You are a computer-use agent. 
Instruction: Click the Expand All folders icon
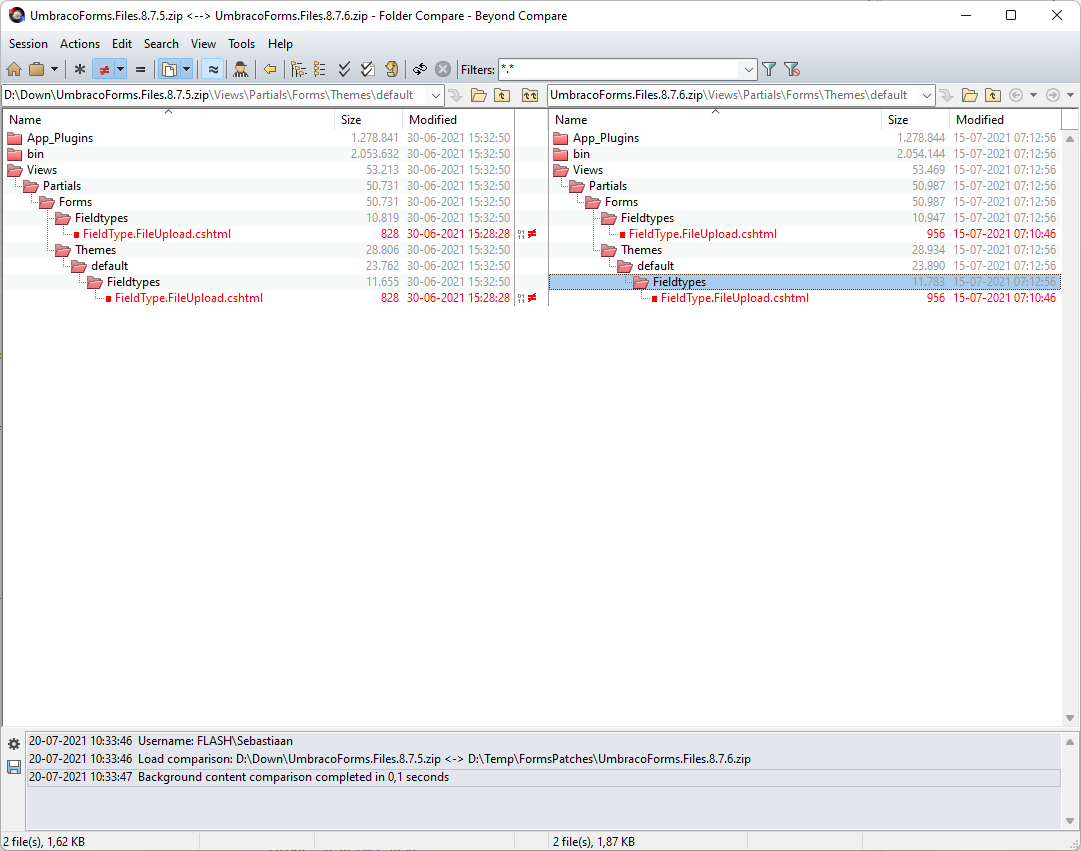pos(298,69)
